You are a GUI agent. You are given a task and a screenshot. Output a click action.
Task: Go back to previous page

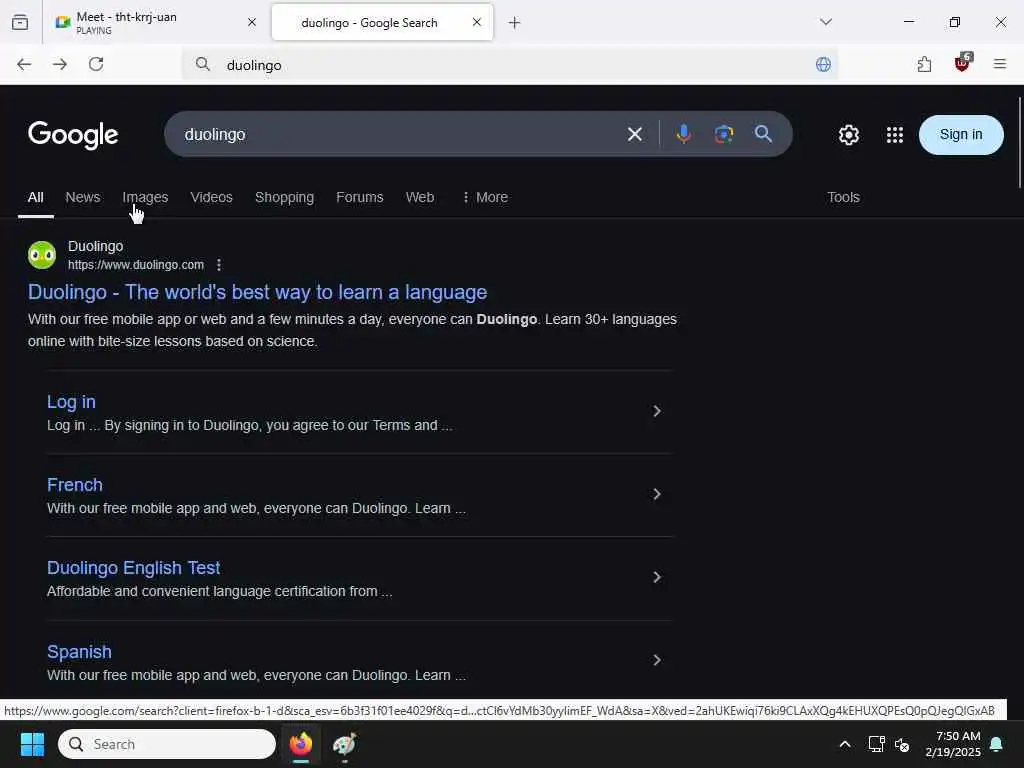[x=24, y=64]
